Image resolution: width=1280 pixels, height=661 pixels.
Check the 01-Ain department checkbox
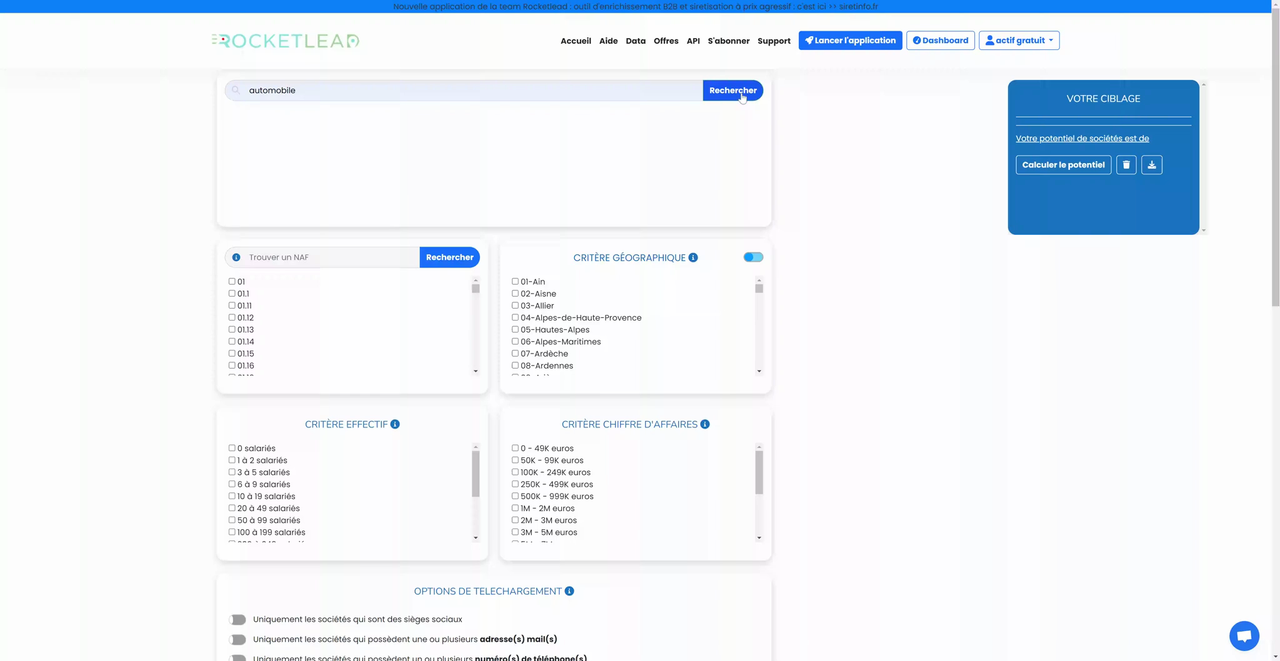515,282
